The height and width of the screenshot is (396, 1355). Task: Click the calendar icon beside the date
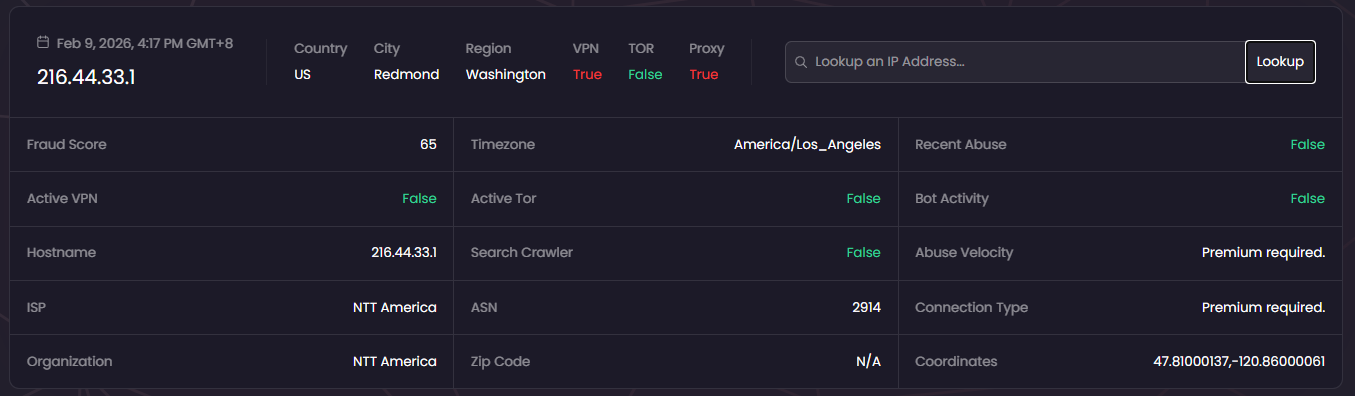43,43
